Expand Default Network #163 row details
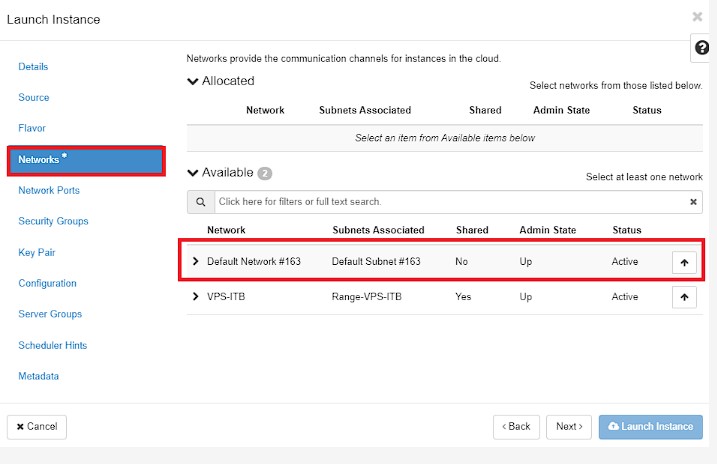This screenshot has width=717, height=464. (x=196, y=261)
